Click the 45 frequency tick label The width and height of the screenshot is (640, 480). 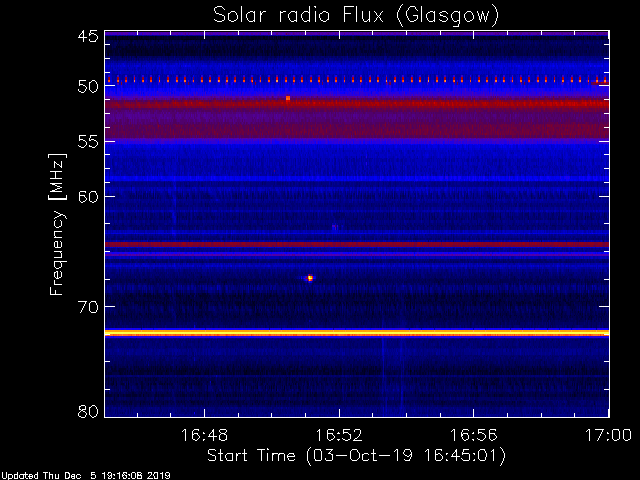pyautogui.click(x=88, y=36)
